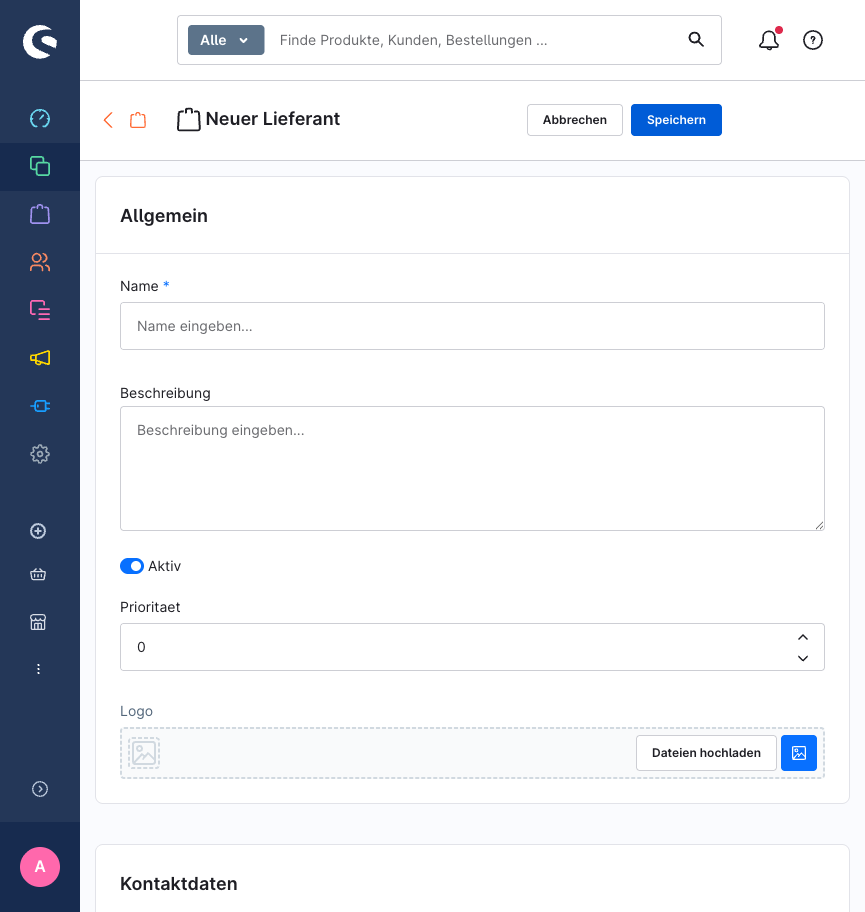The height and width of the screenshot is (912, 865).
Task: Open the Orders shopping bag icon
Action: pyautogui.click(x=40, y=214)
